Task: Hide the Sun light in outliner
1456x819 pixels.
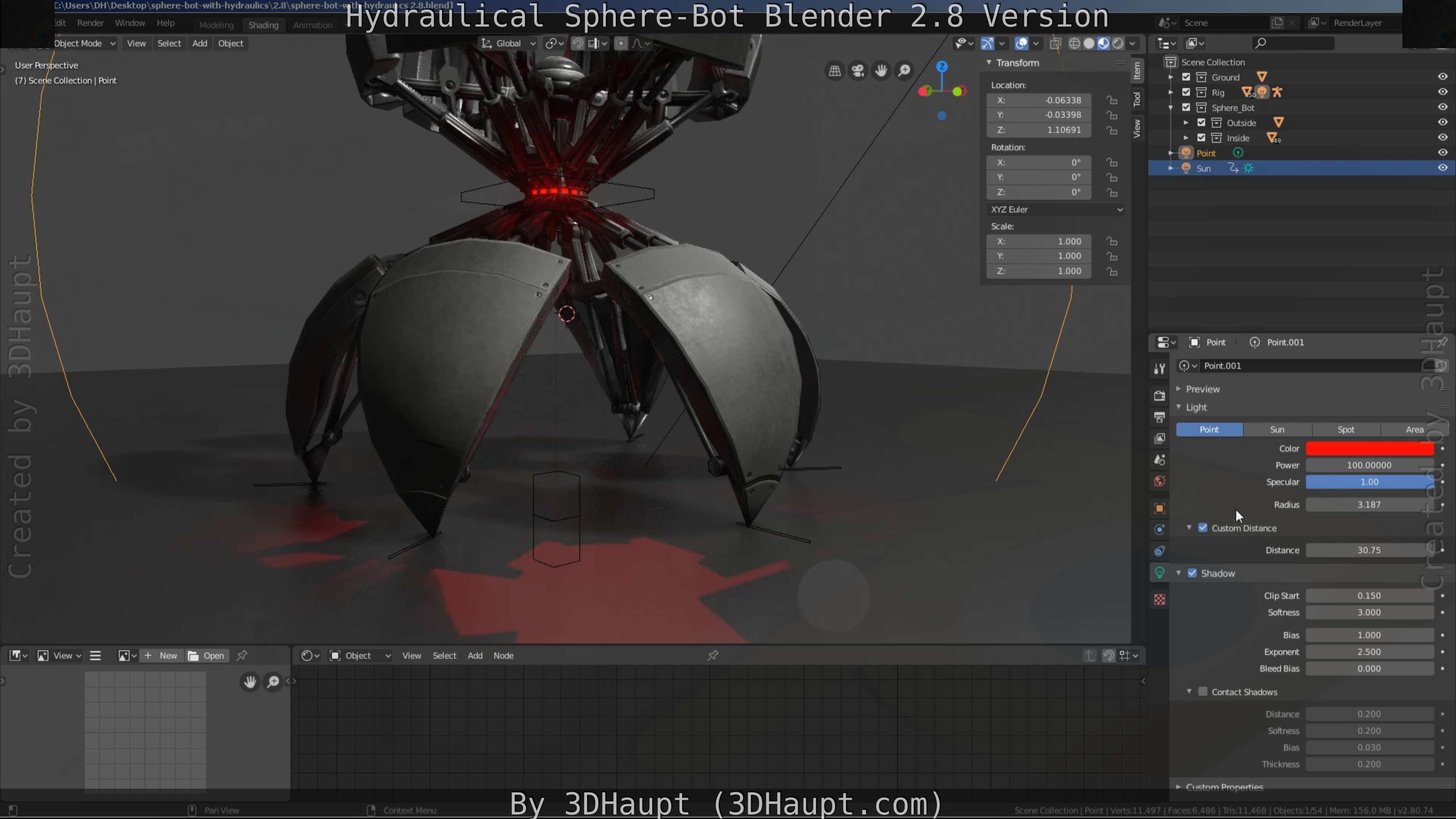Action: pyautogui.click(x=1442, y=168)
